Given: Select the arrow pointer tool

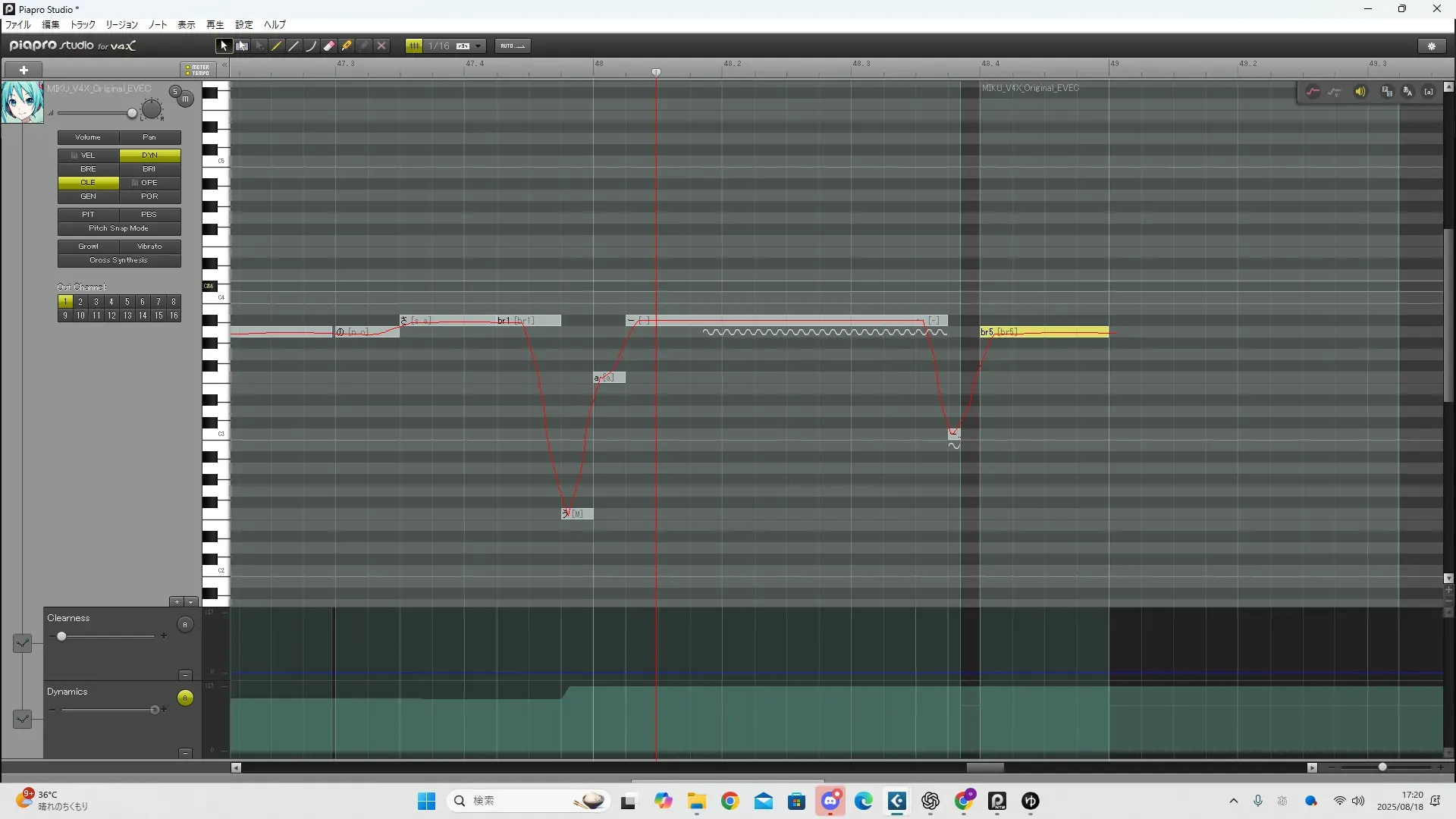Looking at the screenshot, I should pos(223,46).
